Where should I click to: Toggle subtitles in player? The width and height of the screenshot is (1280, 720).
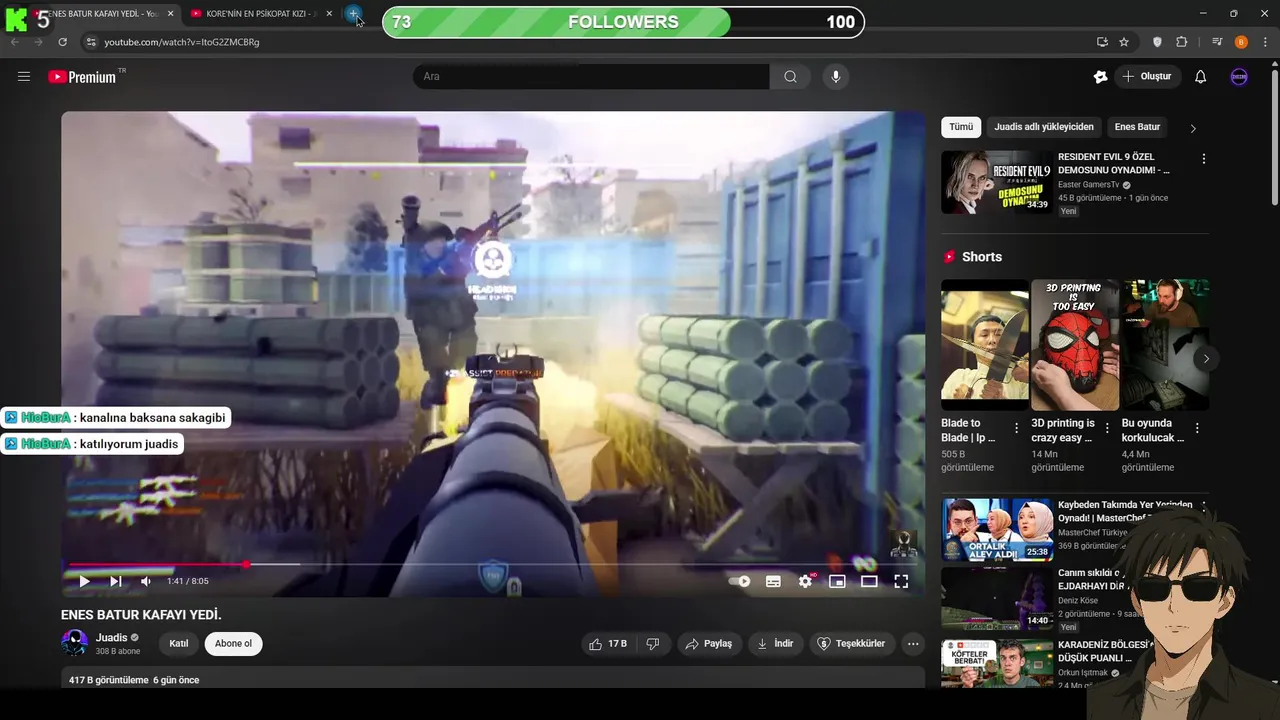click(773, 581)
